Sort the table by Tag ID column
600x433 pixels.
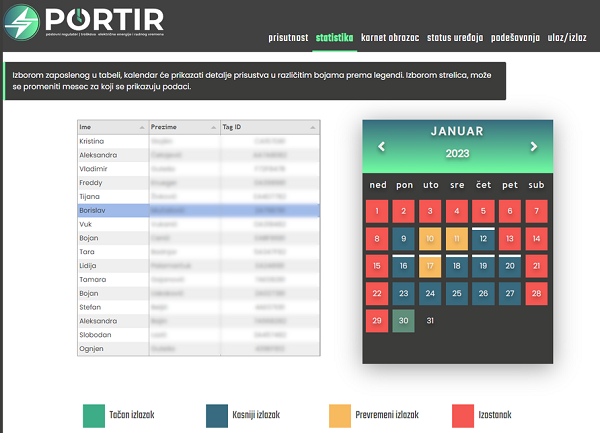269,128
